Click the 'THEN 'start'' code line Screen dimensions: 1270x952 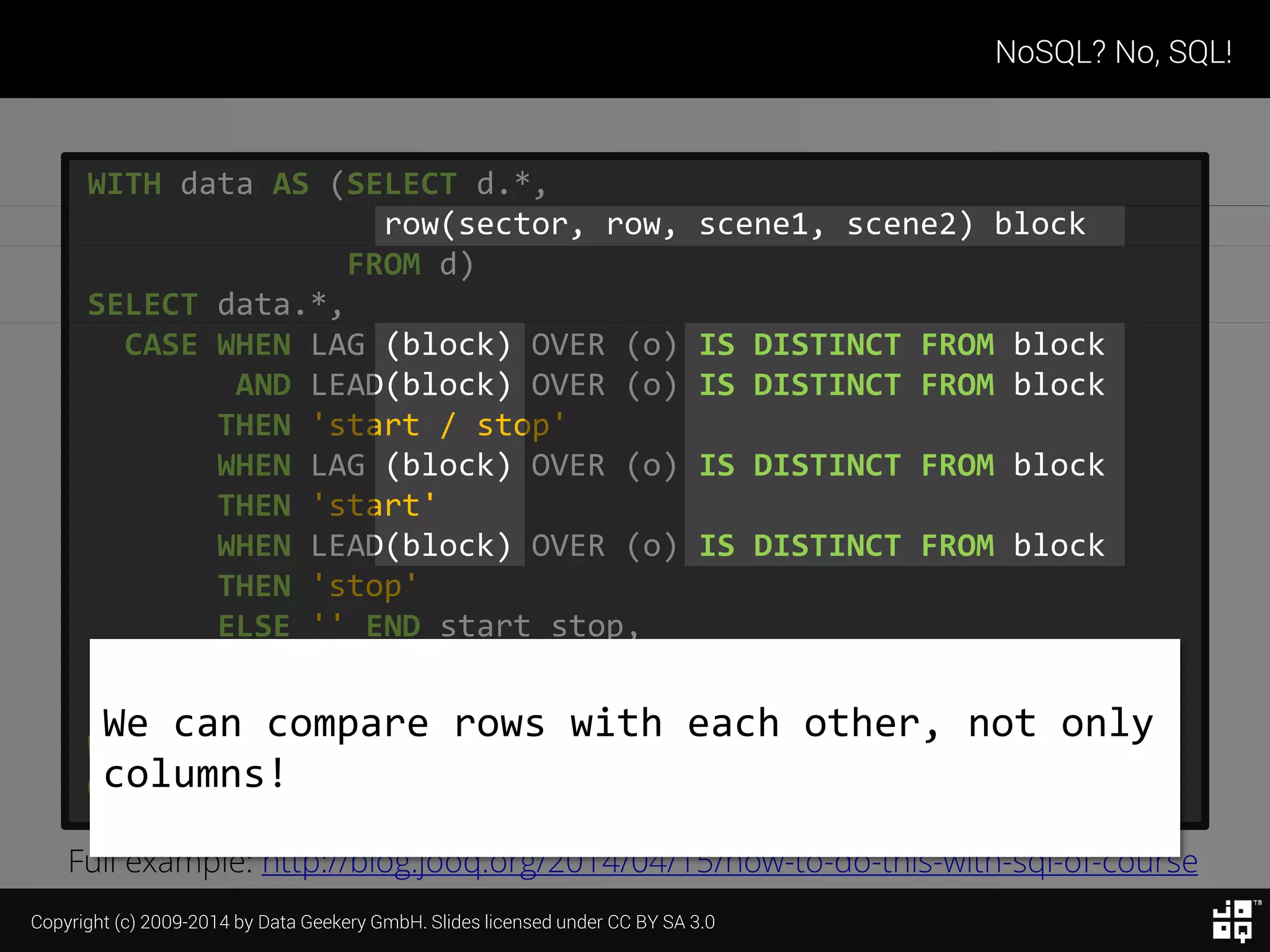(327, 506)
